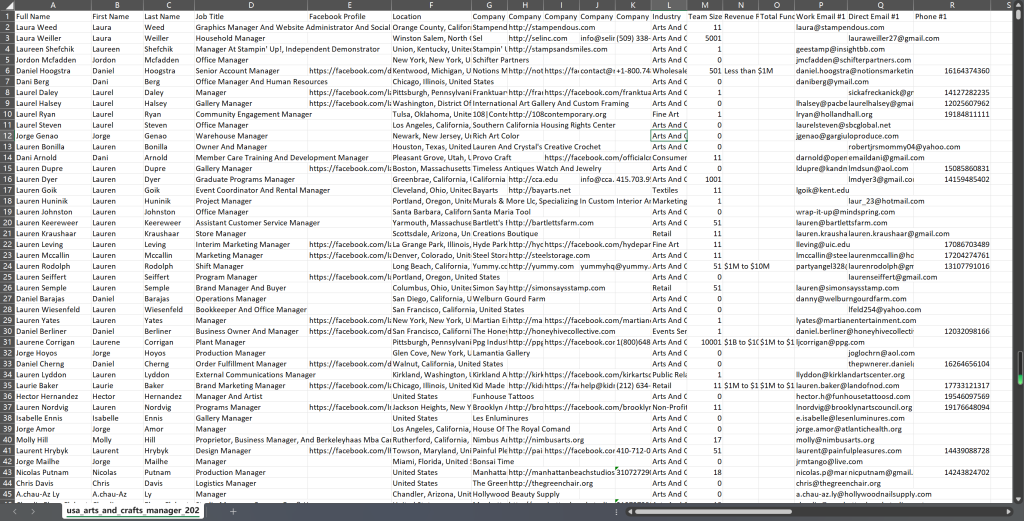Screen dimensions: 1024x521
Task: Click the 'Work Email #1' header cell
Action: point(821,16)
